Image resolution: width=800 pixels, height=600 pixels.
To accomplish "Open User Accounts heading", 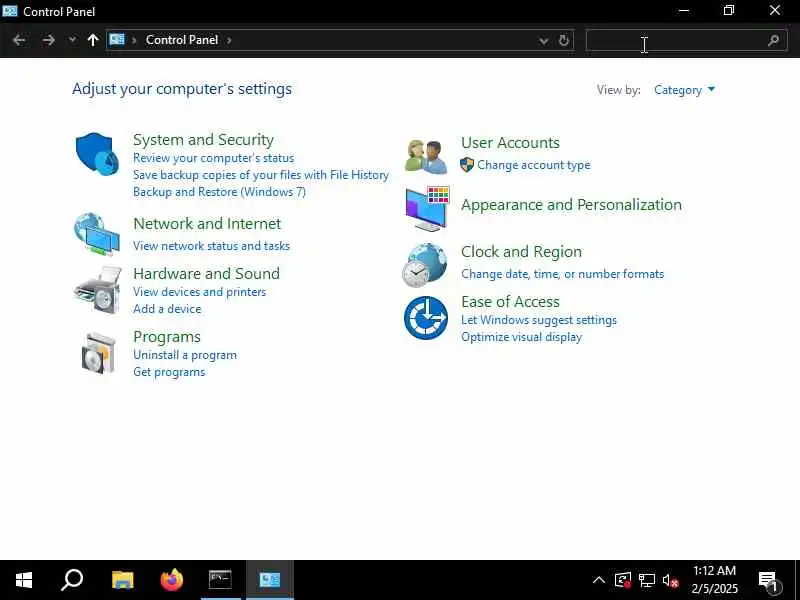I will [510, 142].
